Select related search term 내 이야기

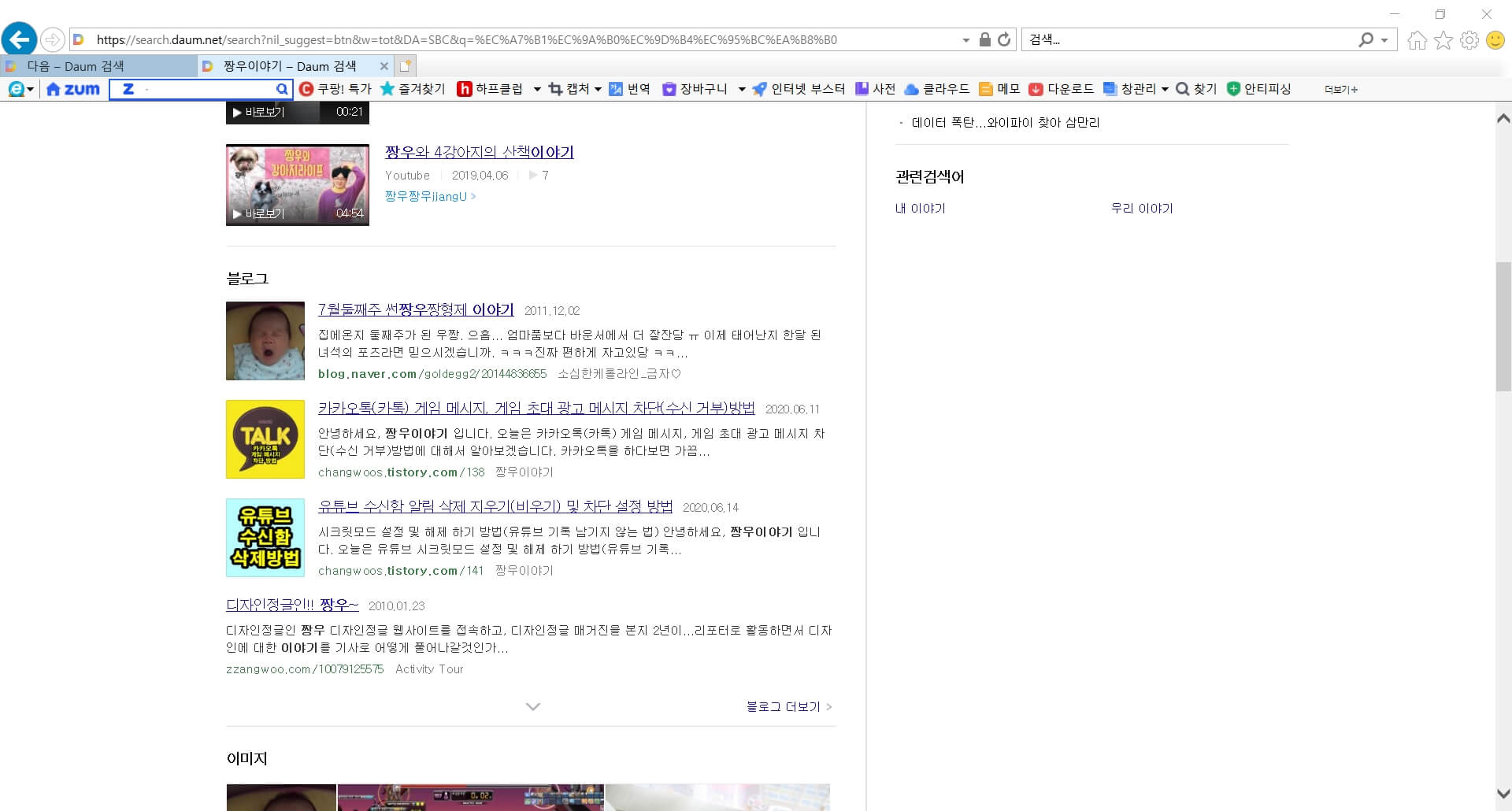[921, 208]
